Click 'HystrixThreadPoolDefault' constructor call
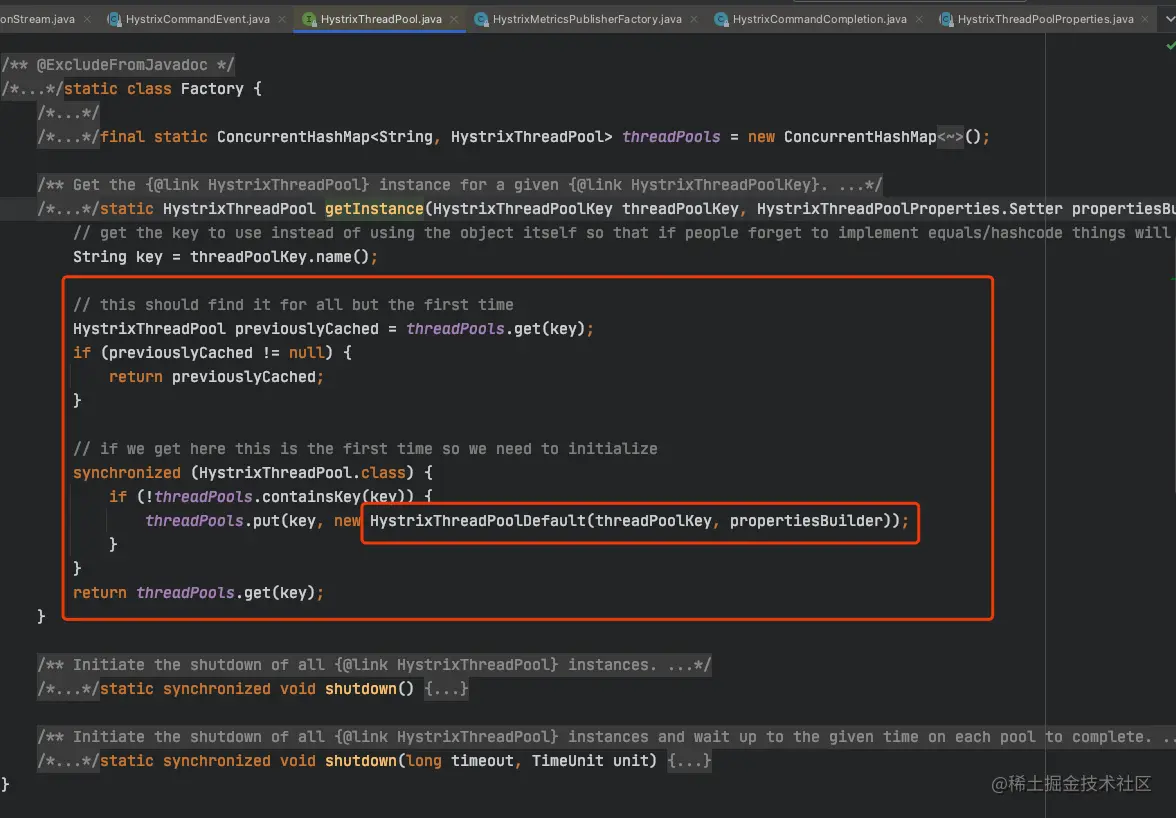 coord(478,520)
